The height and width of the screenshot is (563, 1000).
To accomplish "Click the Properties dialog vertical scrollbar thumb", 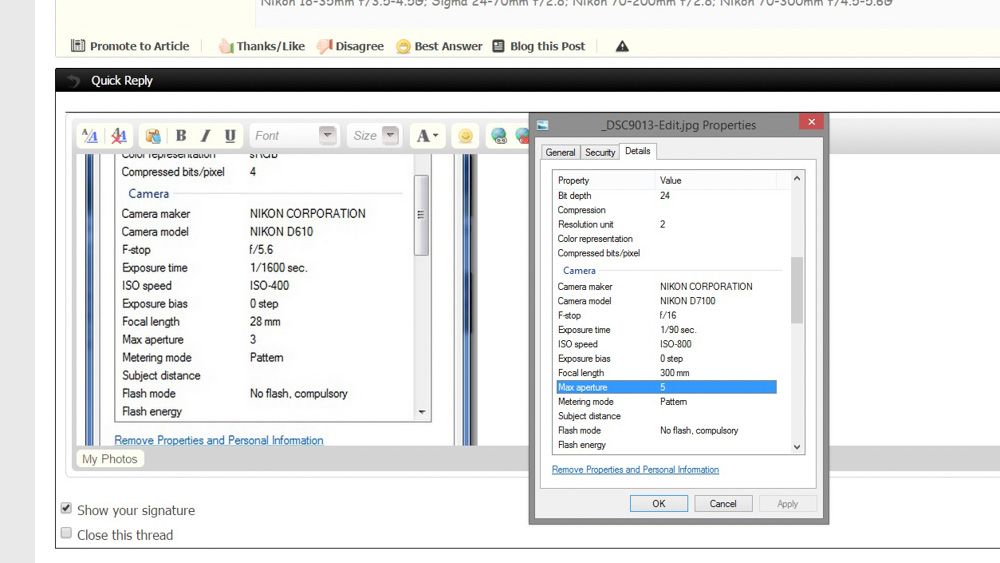I will point(797,290).
